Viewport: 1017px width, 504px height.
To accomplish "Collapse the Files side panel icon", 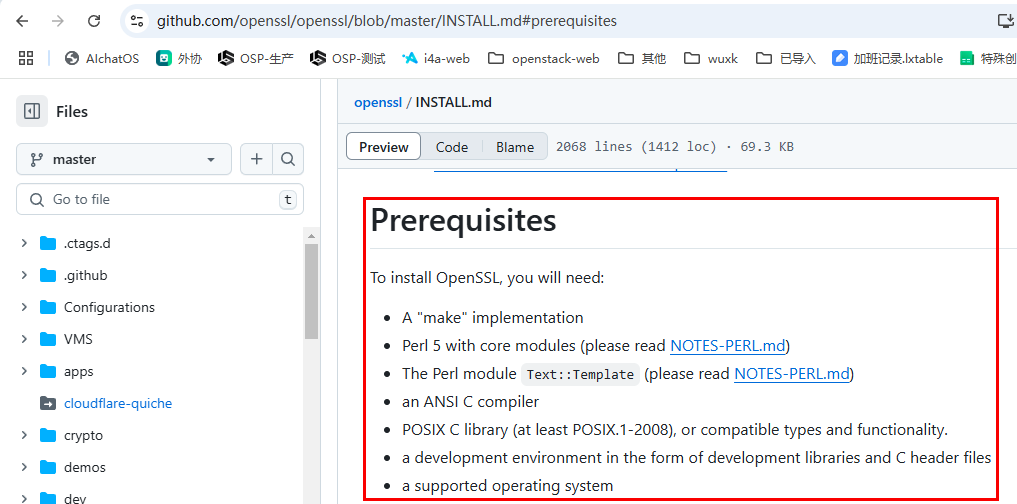I will 32,112.
